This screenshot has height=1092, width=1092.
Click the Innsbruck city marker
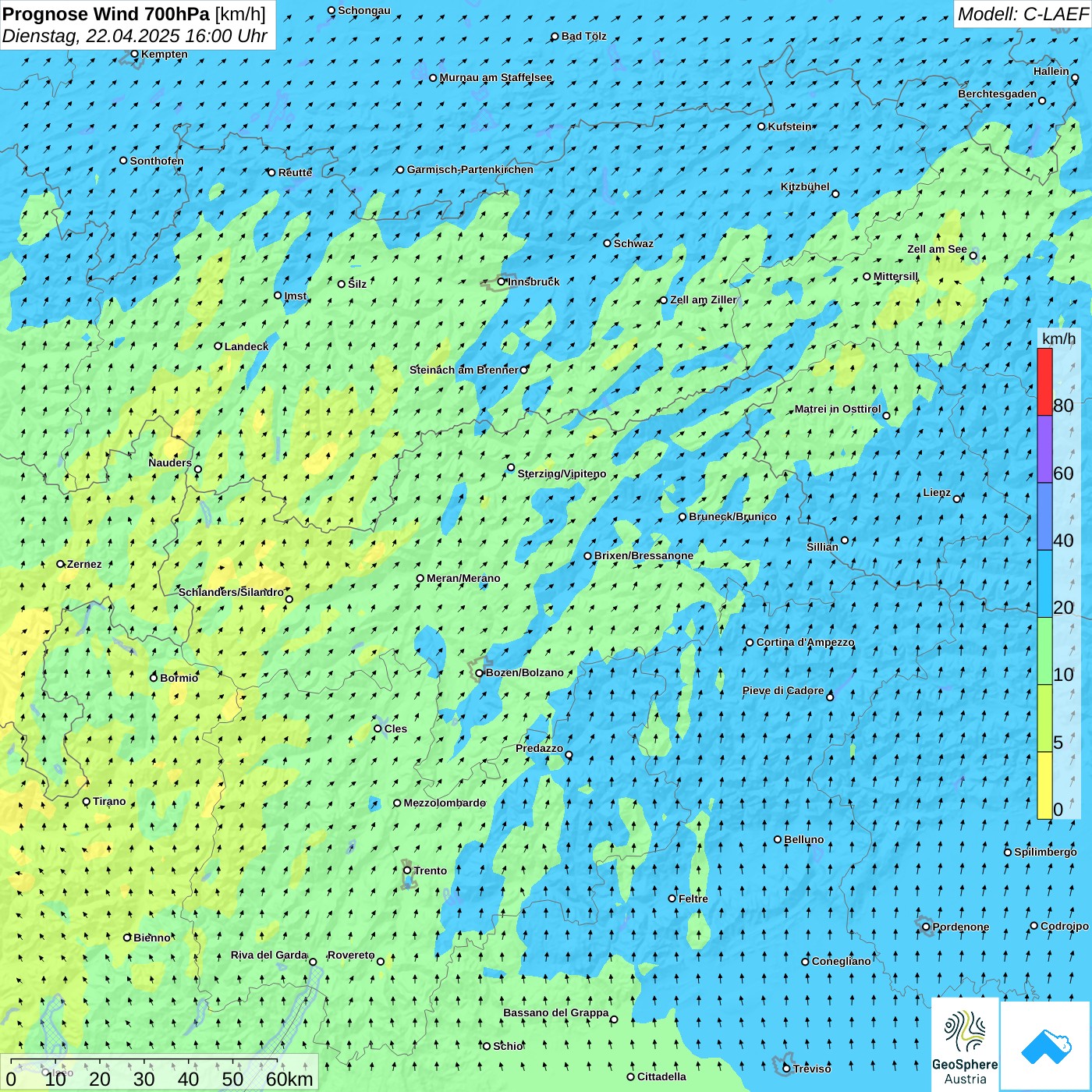[502, 282]
